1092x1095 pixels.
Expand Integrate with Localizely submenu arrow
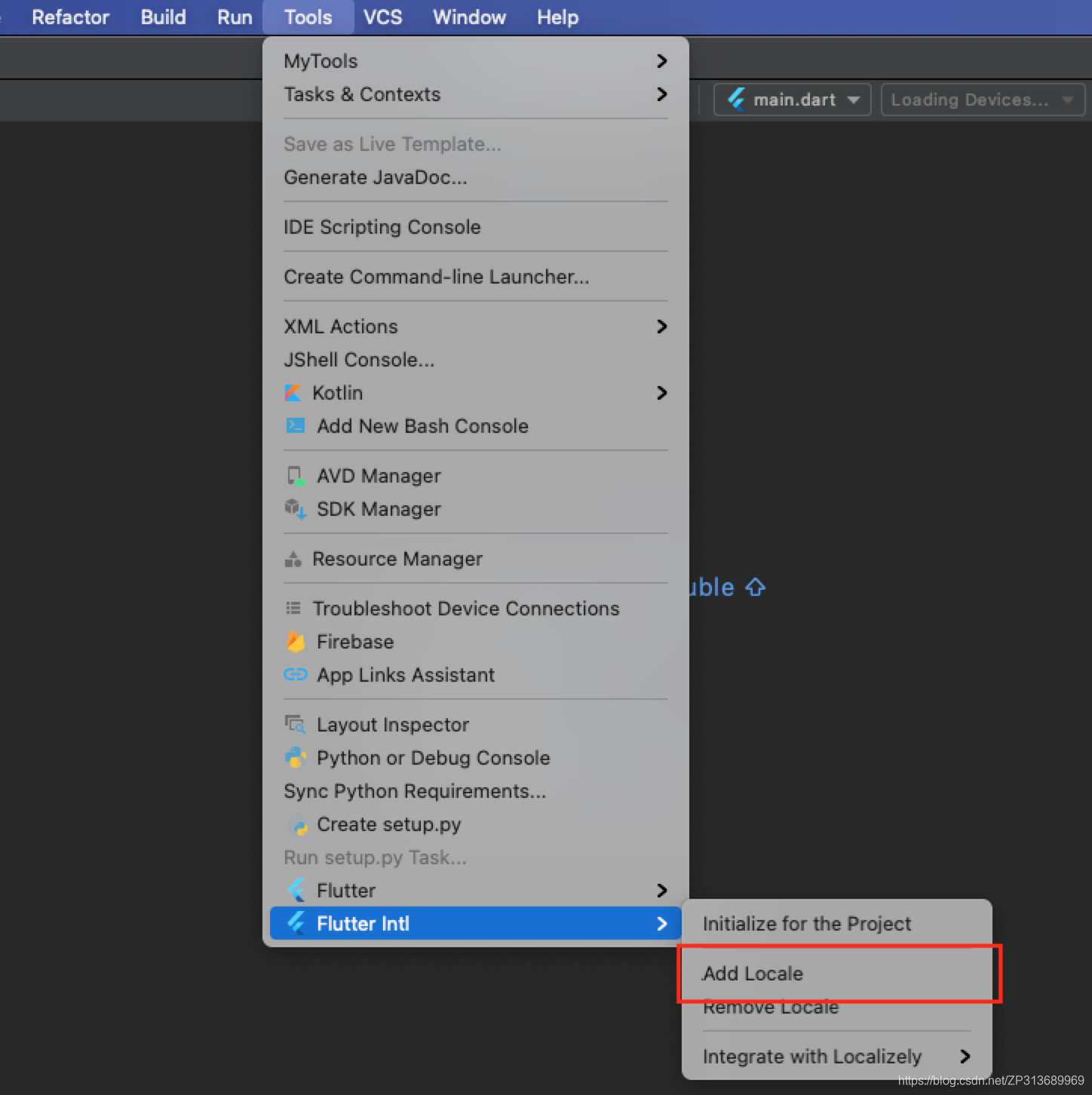click(965, 1057)
